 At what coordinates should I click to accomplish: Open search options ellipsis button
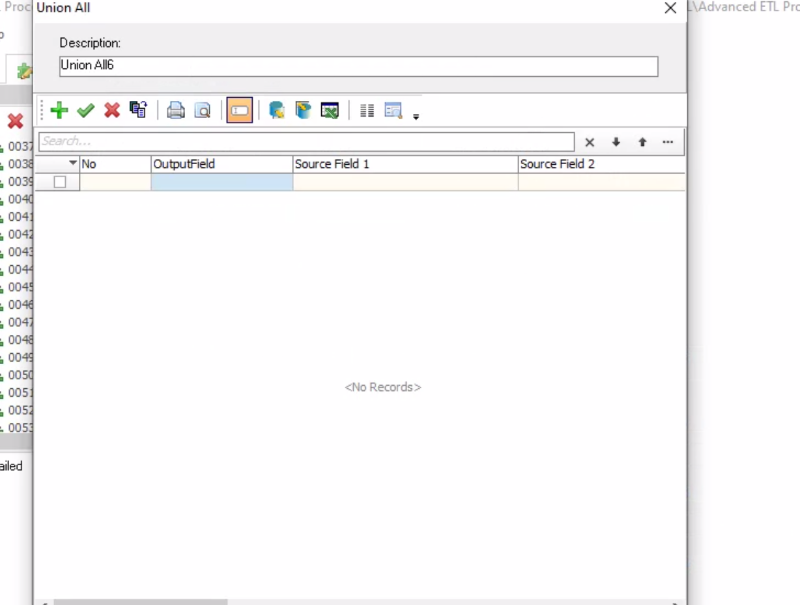coord(668,142)
